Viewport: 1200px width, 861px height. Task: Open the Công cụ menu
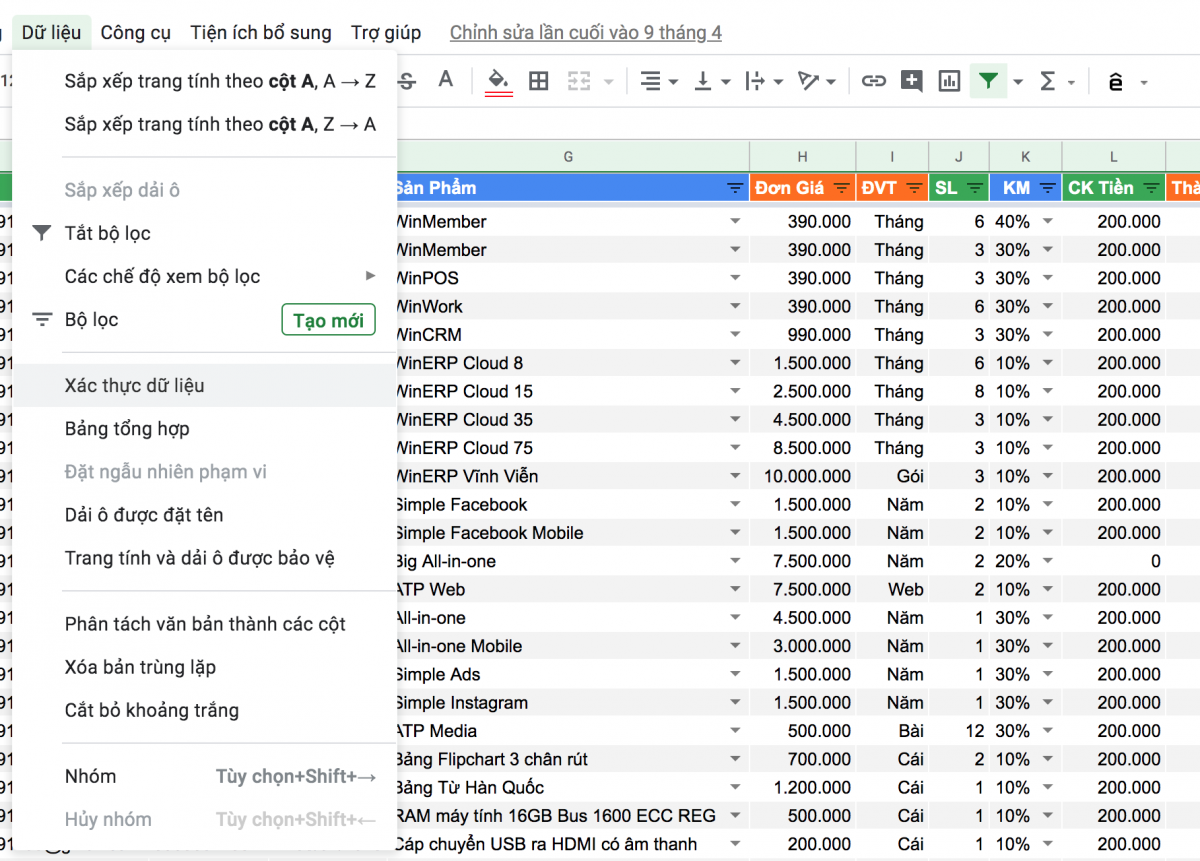(x=136, y=33)
